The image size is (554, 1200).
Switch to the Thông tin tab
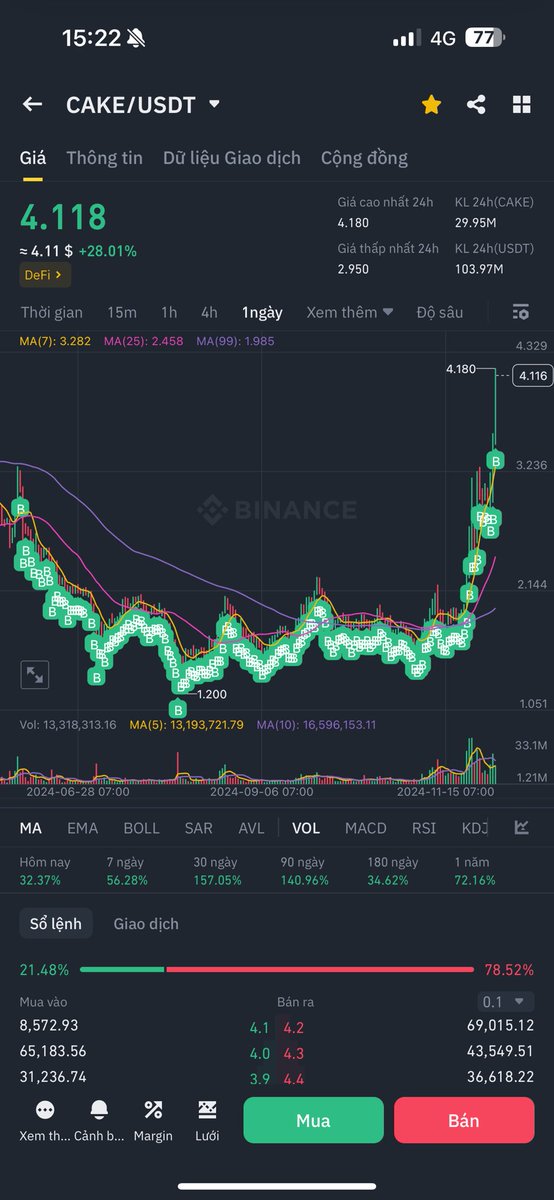(x=104, y=158)
